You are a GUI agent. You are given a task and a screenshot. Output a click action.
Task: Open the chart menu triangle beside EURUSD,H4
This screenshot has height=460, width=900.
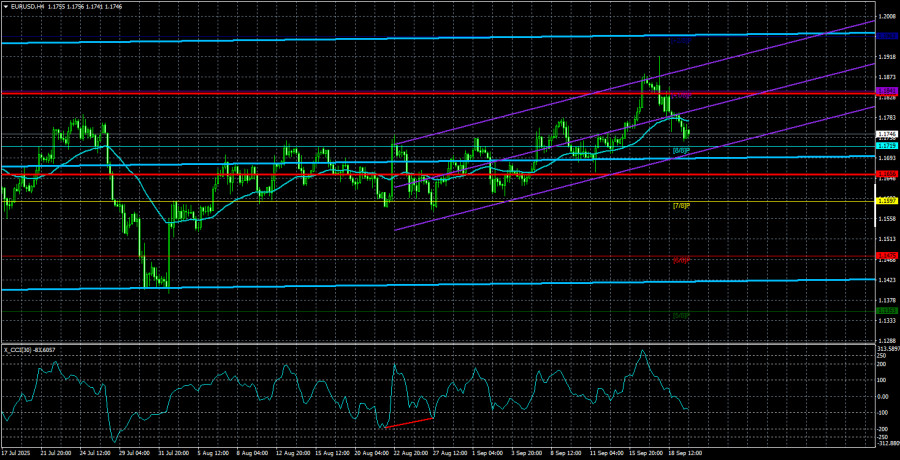point(6,5)
